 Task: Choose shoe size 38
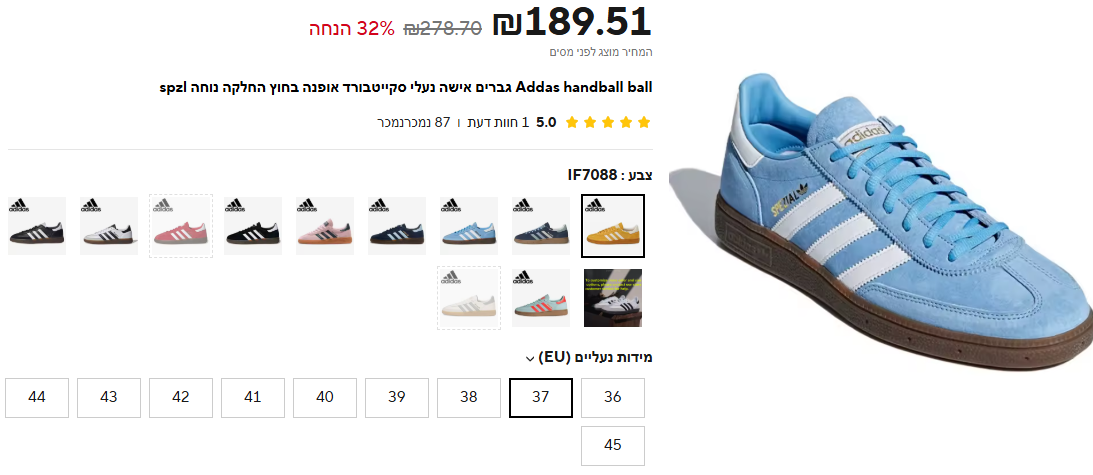tap(469, 398)
